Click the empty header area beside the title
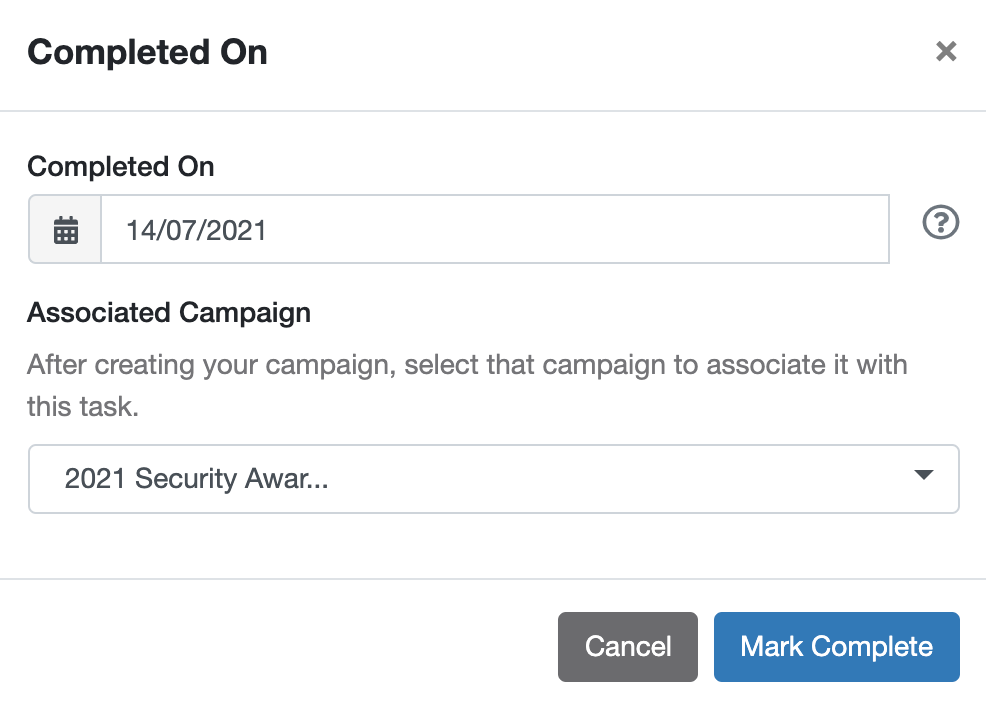This screenshot has width=986, height=710. point(597,52)
